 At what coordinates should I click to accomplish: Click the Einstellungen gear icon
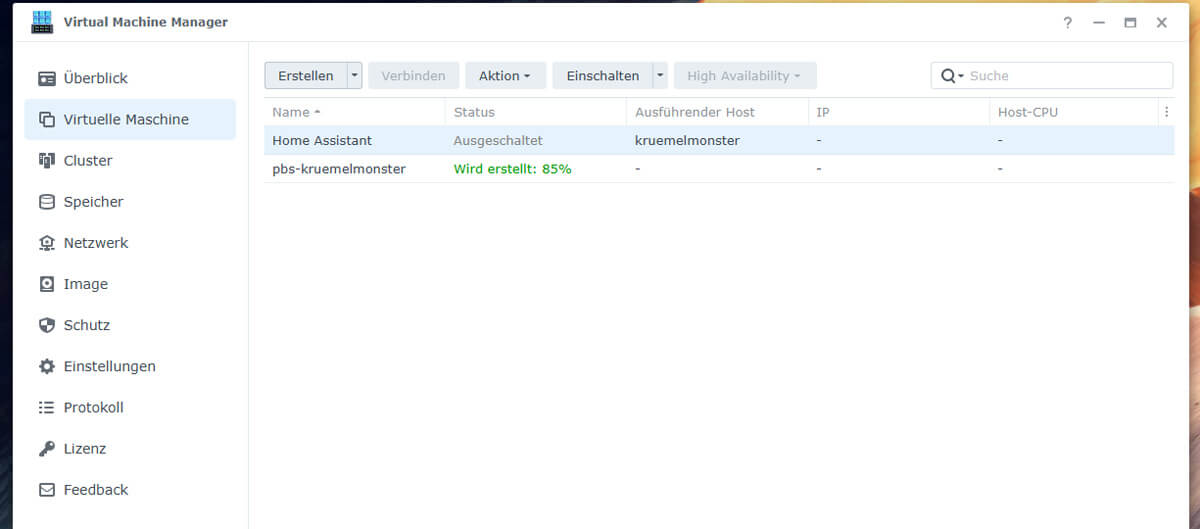pyautogui.click(x=47, y=367)
